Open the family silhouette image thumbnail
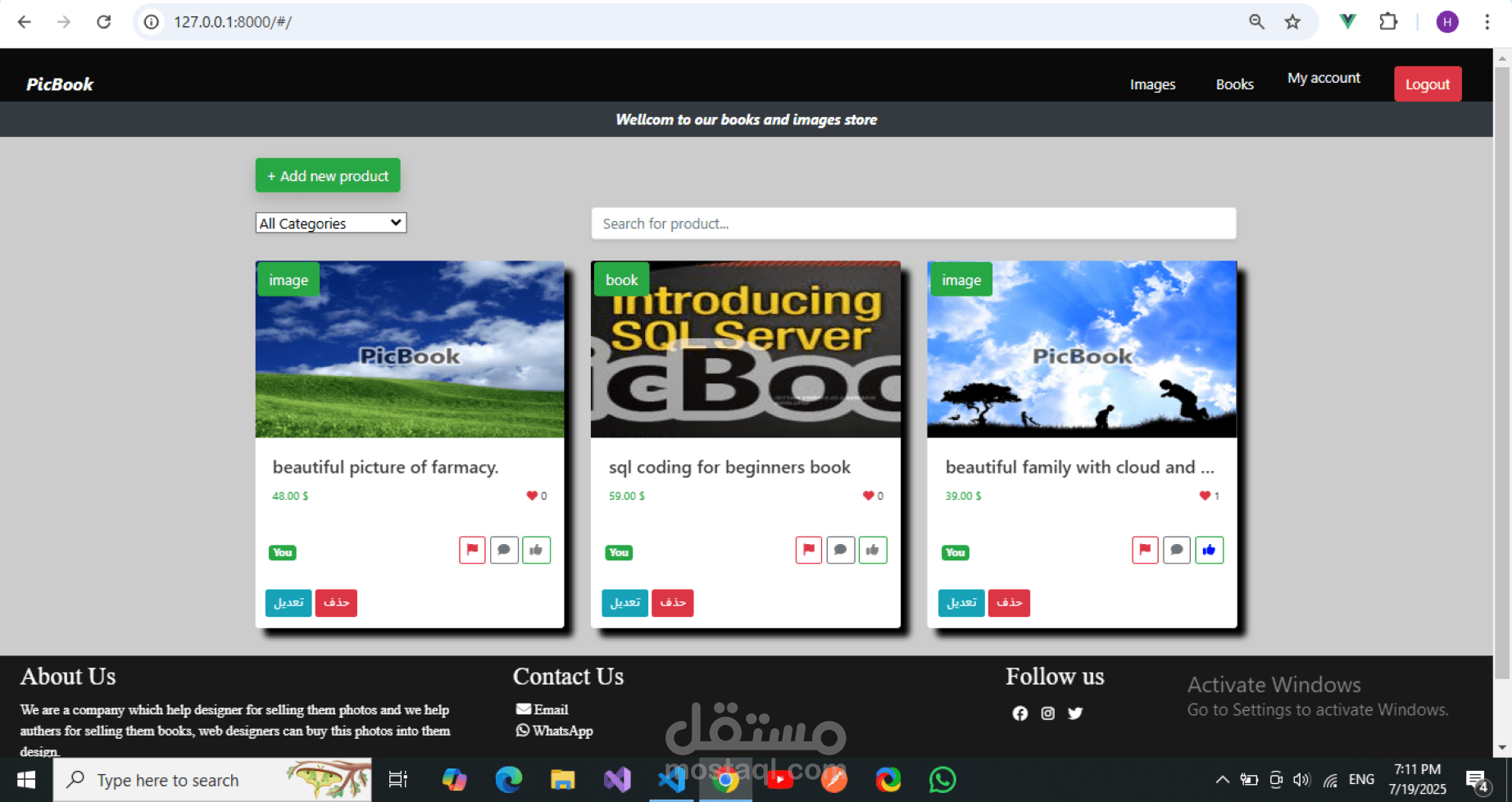This screenshot has height=802, width=1512. pos(1082,349)
